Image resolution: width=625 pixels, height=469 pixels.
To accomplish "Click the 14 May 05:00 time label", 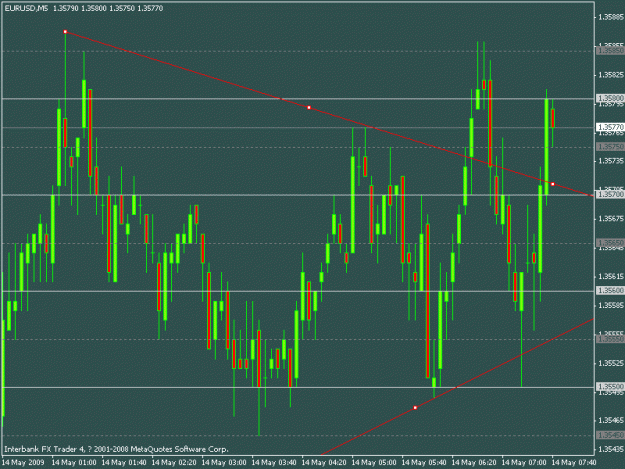I will (x=374, y=463).
